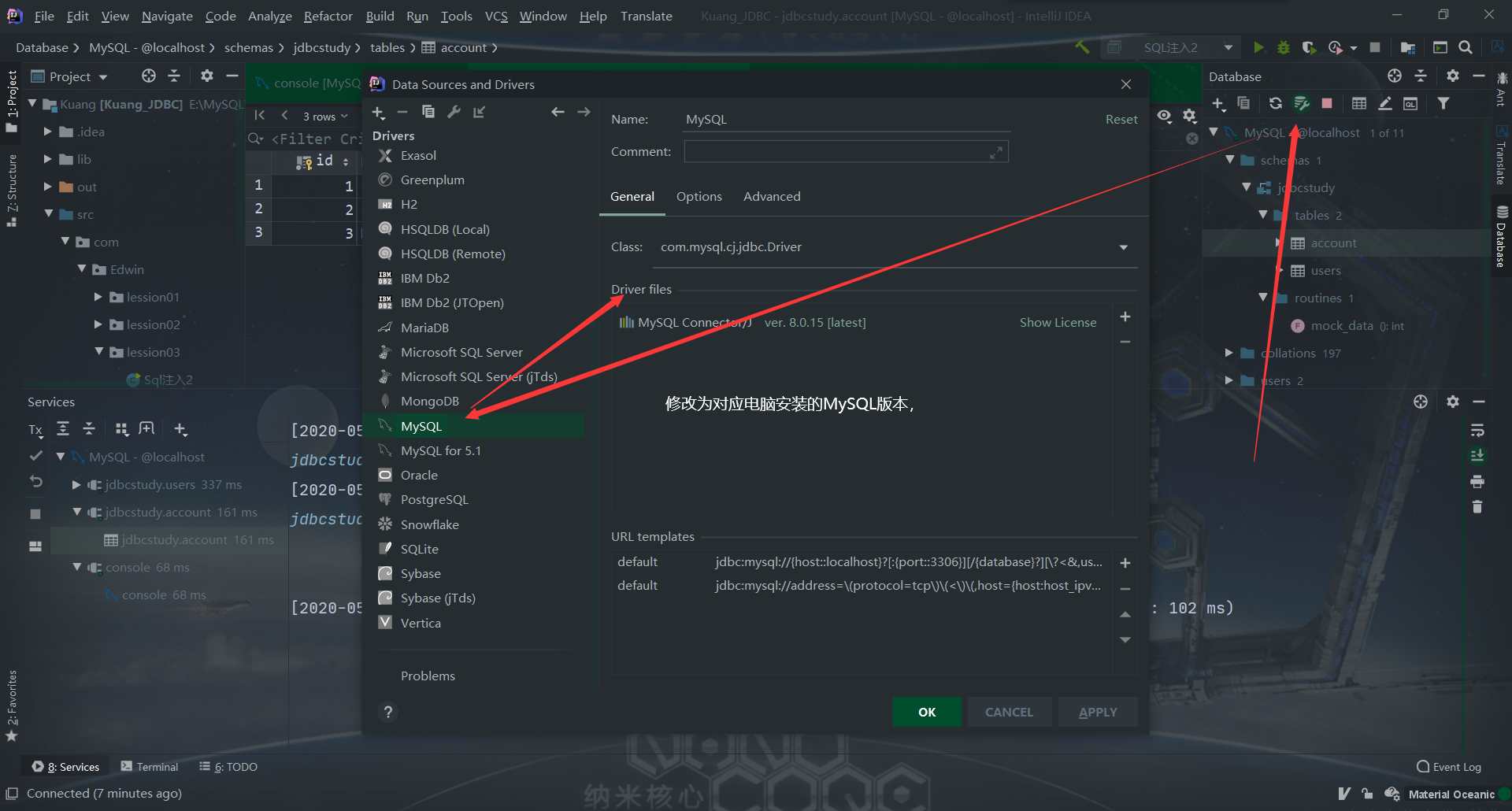Select MariaDB driver in list
Viewport: 1512px width, 811px height.
pyautogui.click(x=424, y=328)
